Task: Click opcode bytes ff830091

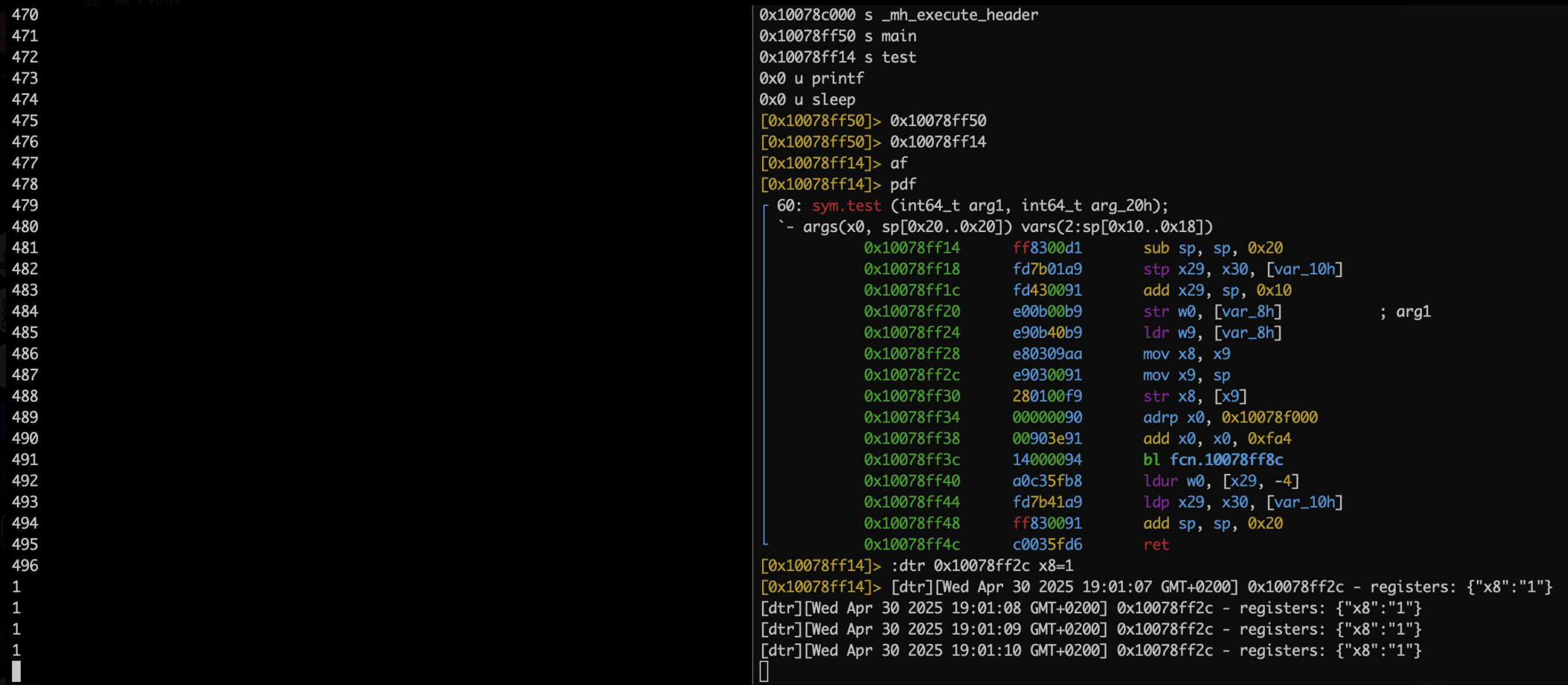Action: point(1047,524)
